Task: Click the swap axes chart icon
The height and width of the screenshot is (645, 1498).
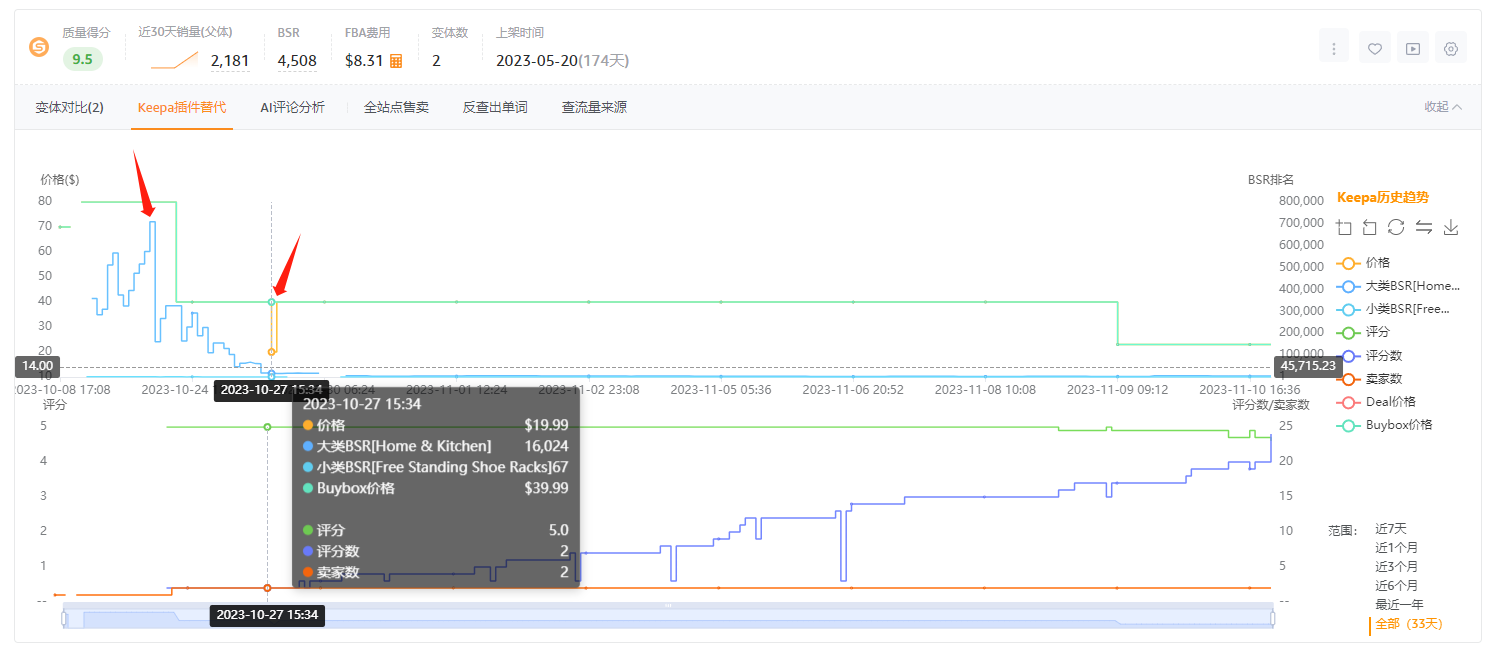Action: [1424, 227]
